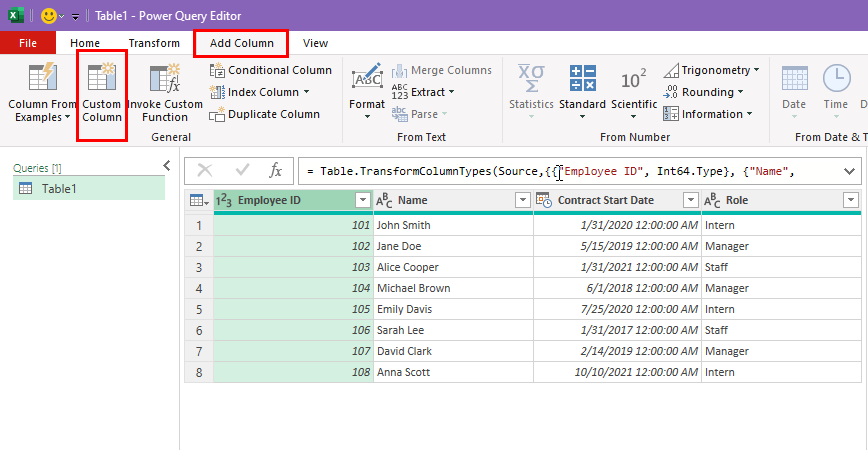Open Name column filter dropdown
Viewport: 868px width, 450px height.
523,200
